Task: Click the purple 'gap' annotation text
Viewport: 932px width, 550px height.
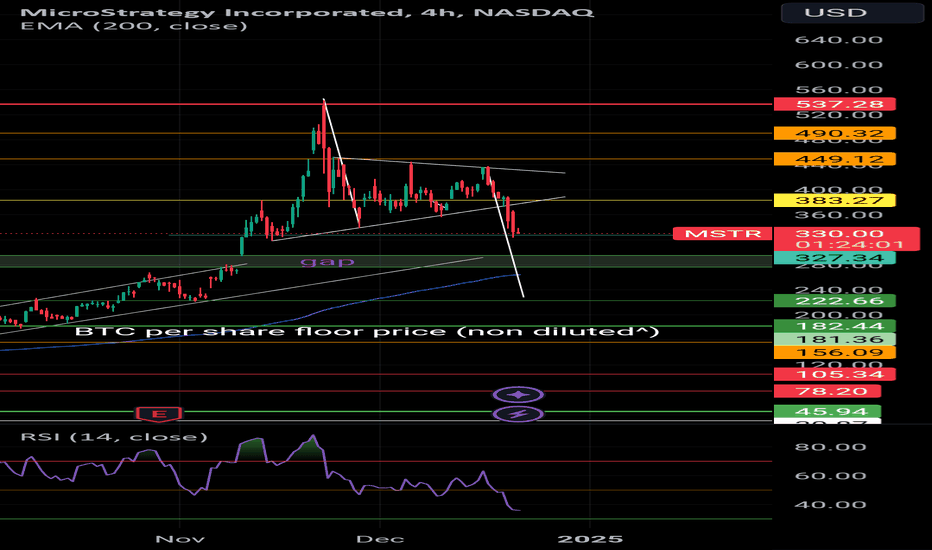Action: click(x=328, y=260)
